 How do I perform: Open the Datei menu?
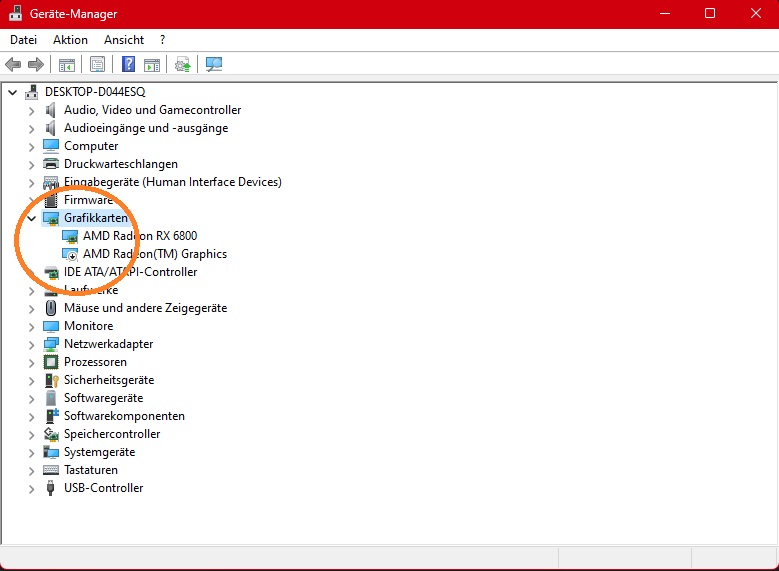pyautogui.click(x=23, y=40)
